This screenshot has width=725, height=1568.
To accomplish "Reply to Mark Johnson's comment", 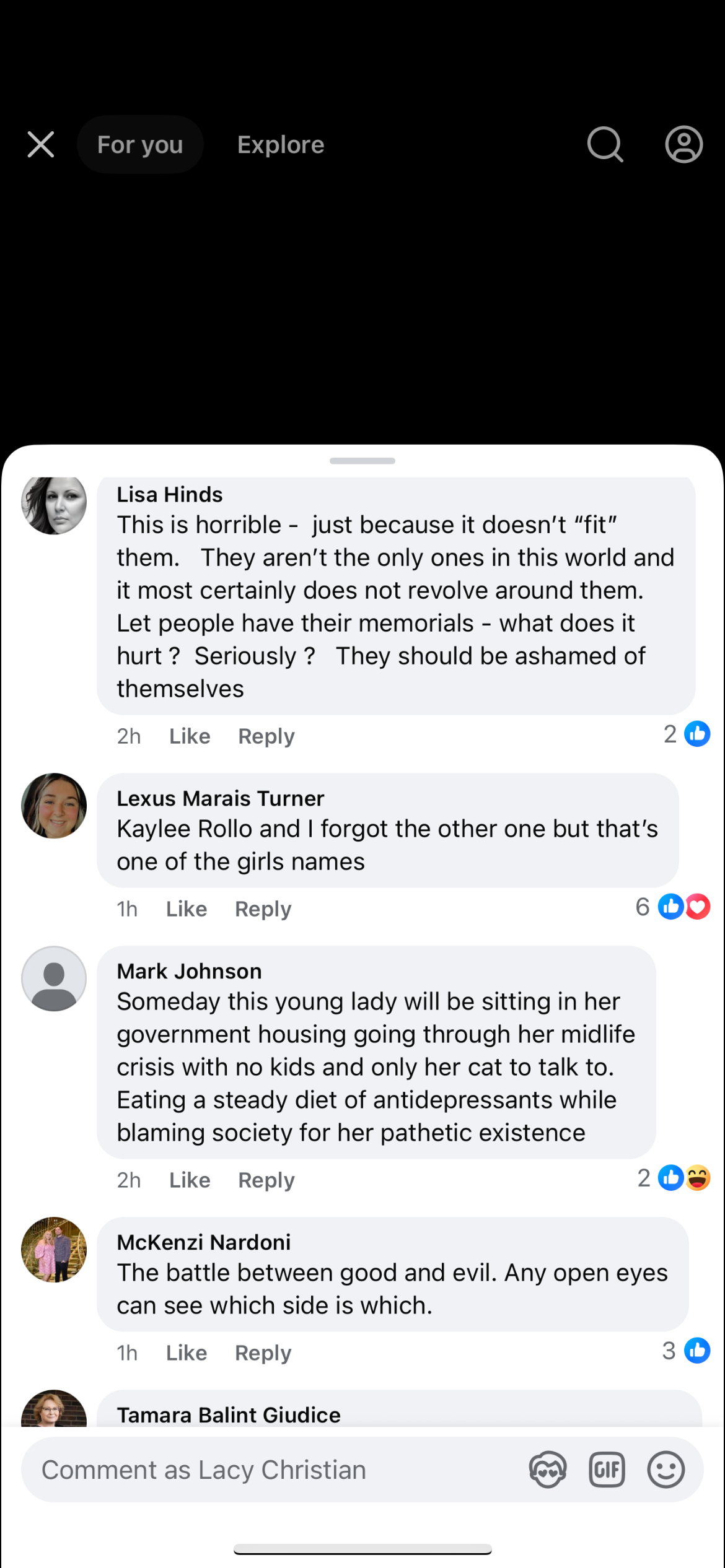I will [x=266, y=1180].
